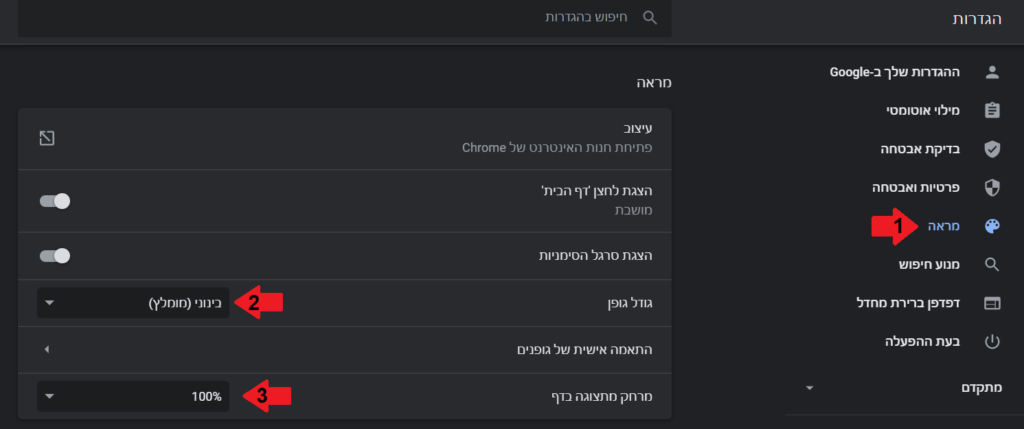1024x429 pixels.
Task: Open the page zoom dropdown showing 100%
Action: [133, 396]
